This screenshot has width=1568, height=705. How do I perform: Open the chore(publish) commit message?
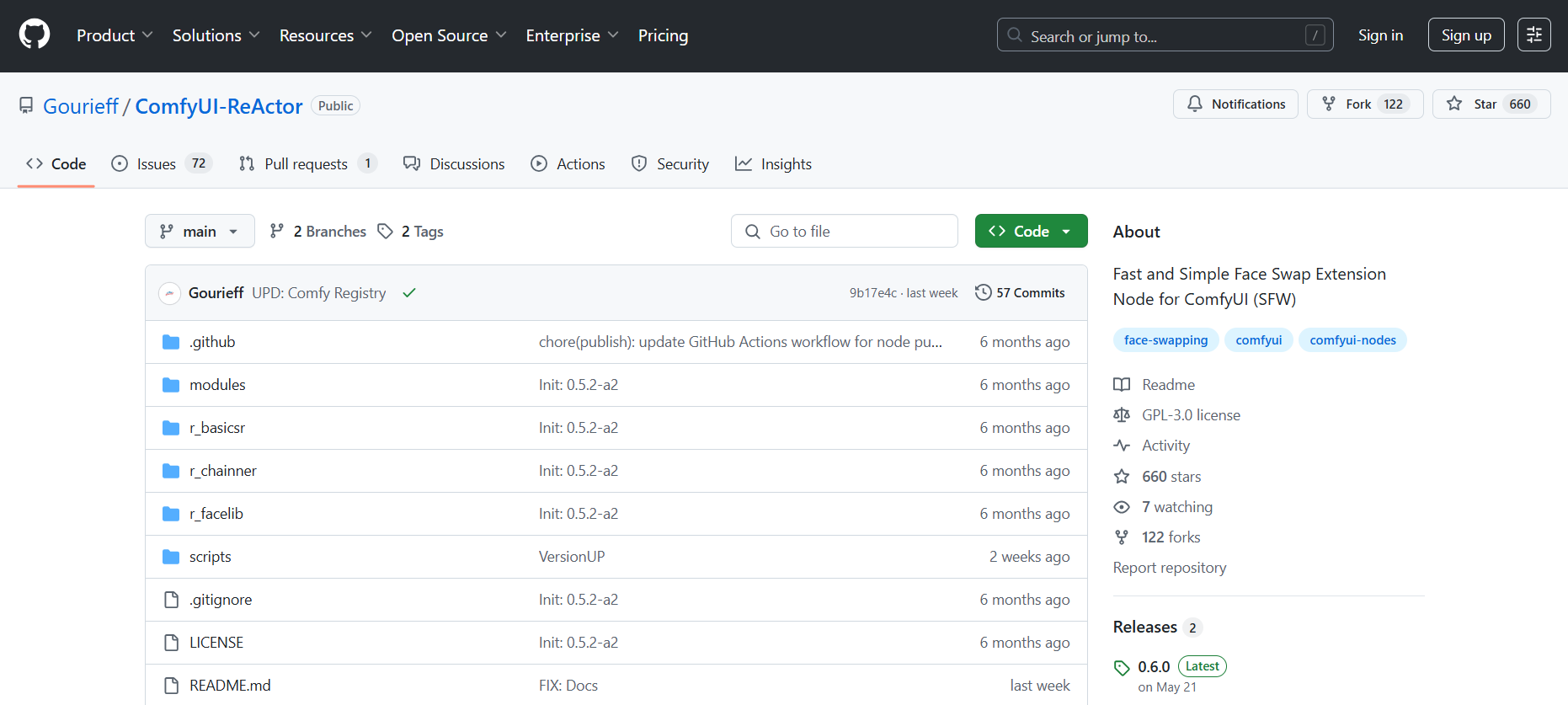tap(740, 341)
